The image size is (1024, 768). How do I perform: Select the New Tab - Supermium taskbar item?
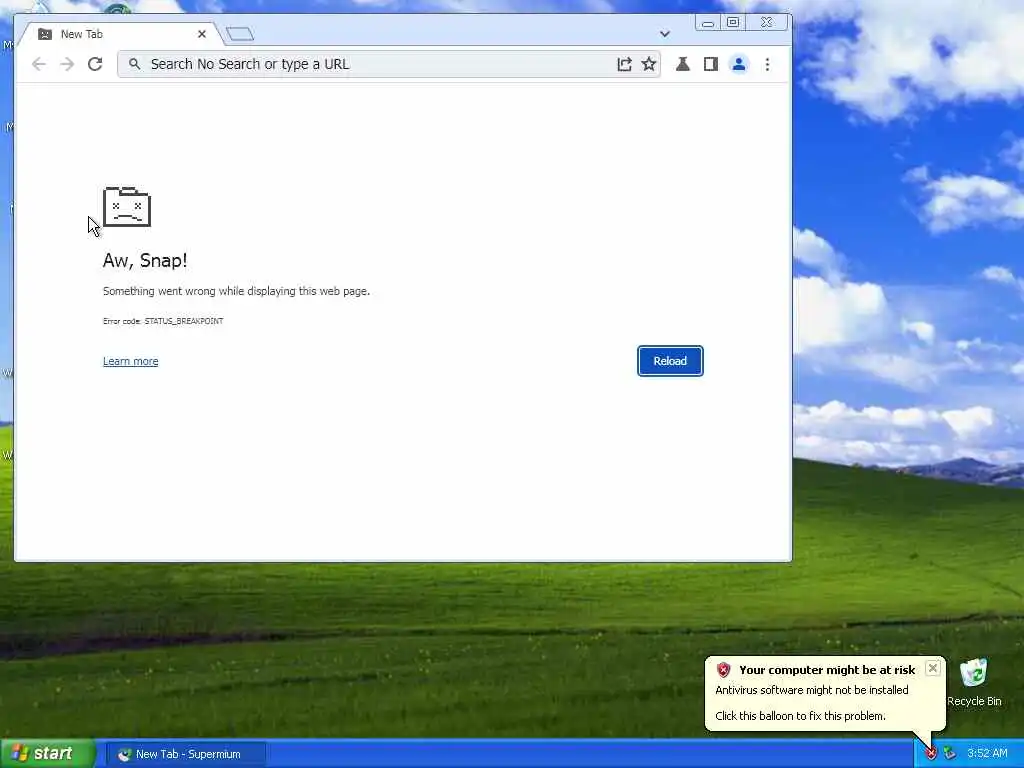[185, 754]
